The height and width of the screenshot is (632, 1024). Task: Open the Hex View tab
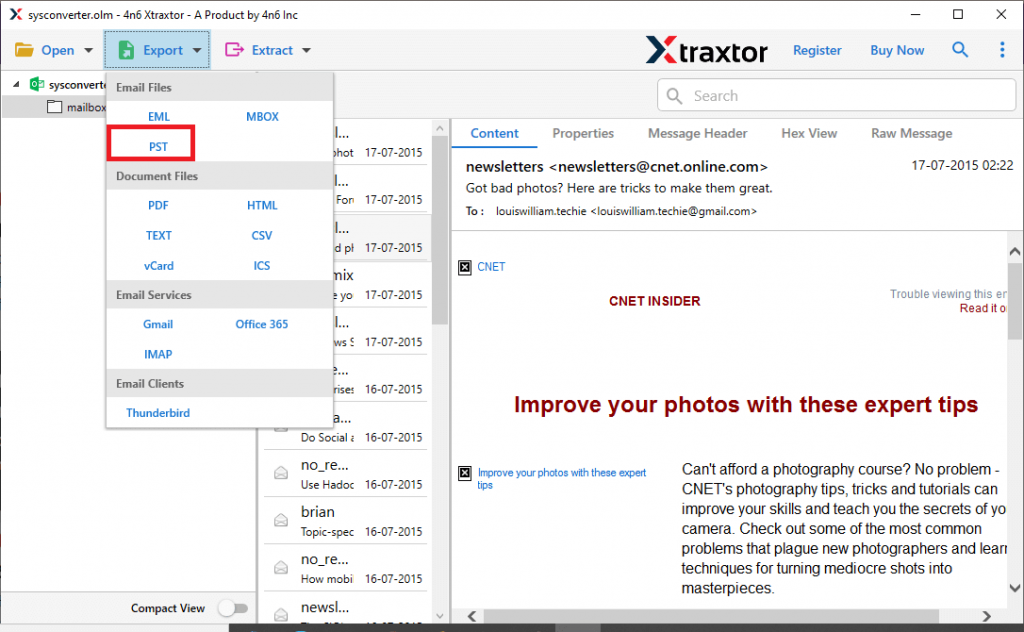pos(809,133)
